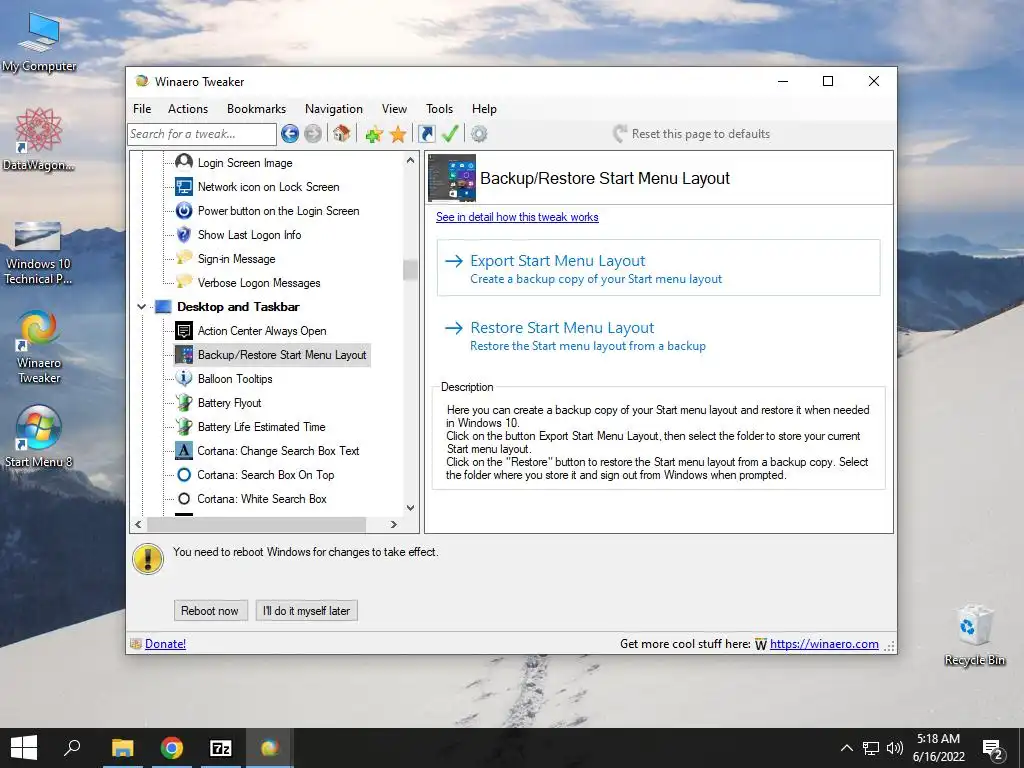
Task: Click the Network icon on Lock Screen icon
Action: pyautogui.click(x=184, y=186)
